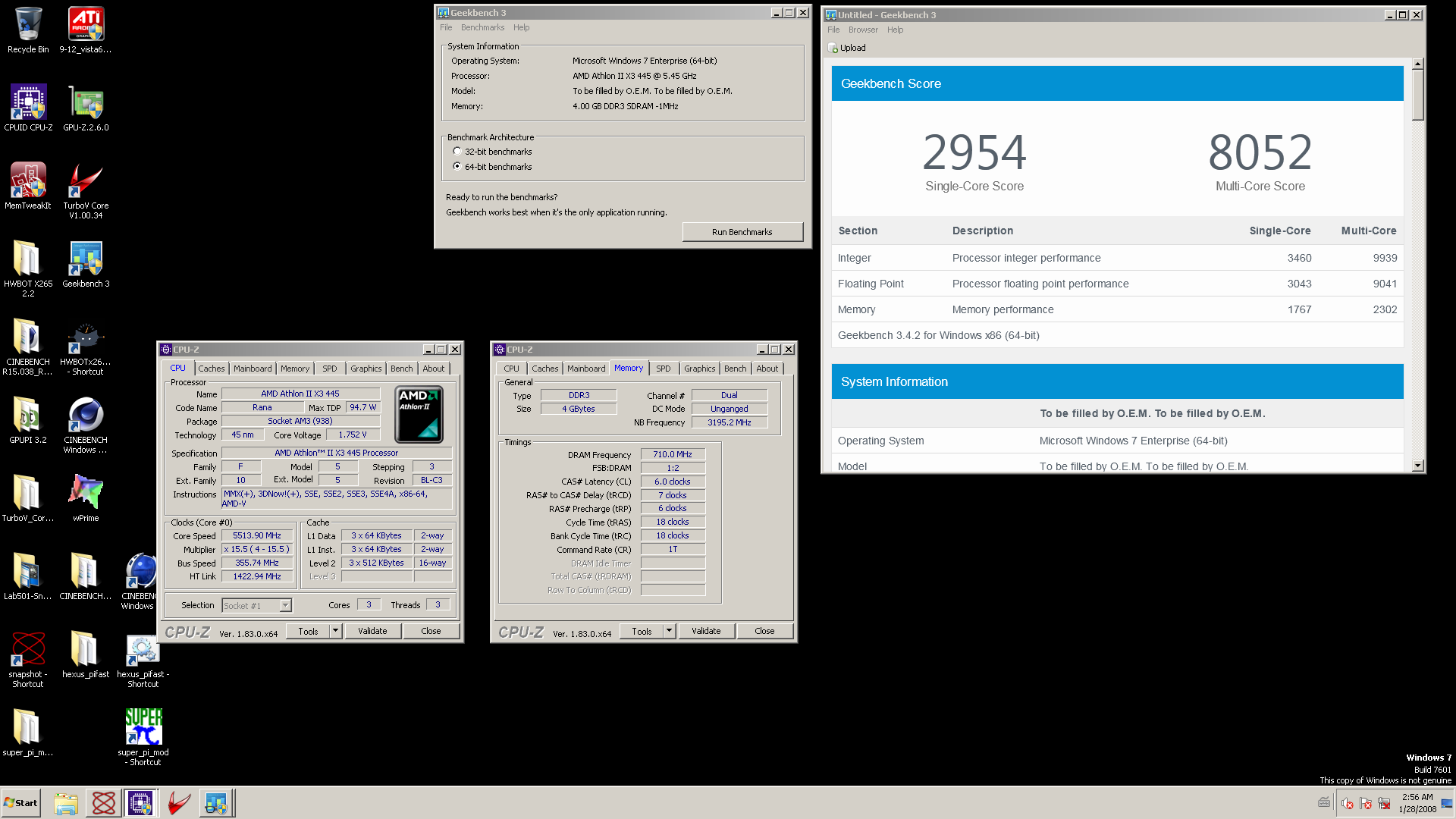Click scroll up arrow in Geekbench results
Viewport: 1456px width, 819px height.
point(1417,64)
